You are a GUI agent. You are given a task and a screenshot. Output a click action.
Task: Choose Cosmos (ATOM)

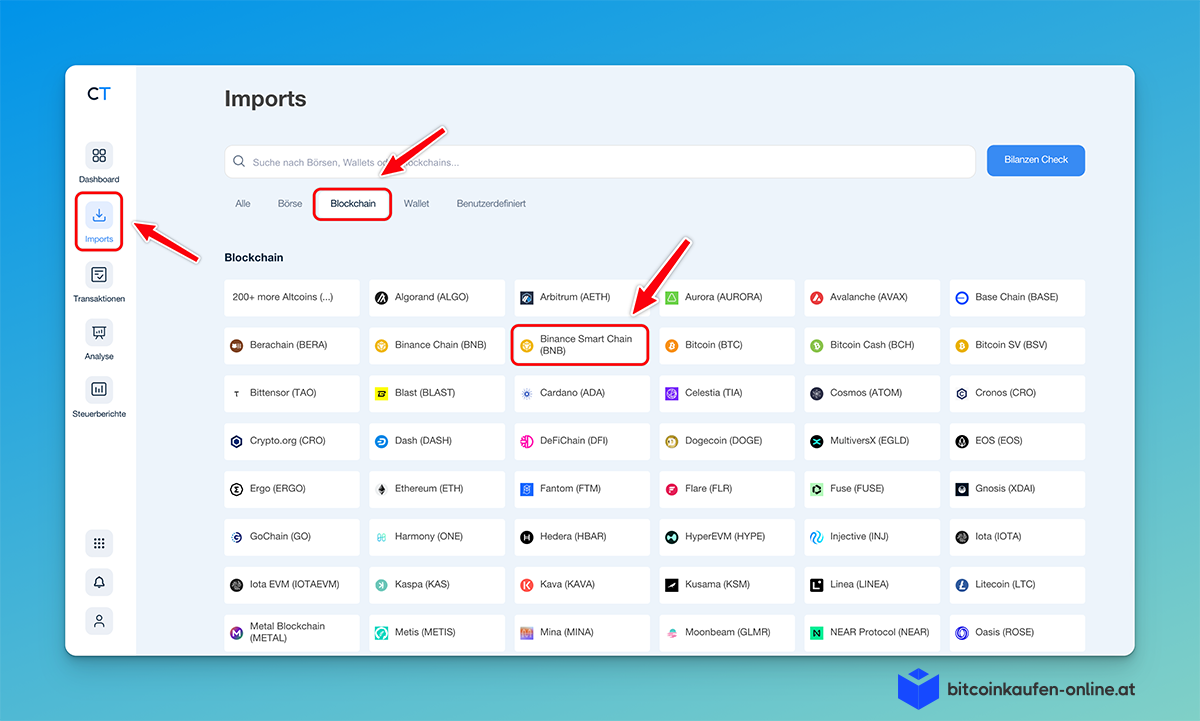click(872, 393)
